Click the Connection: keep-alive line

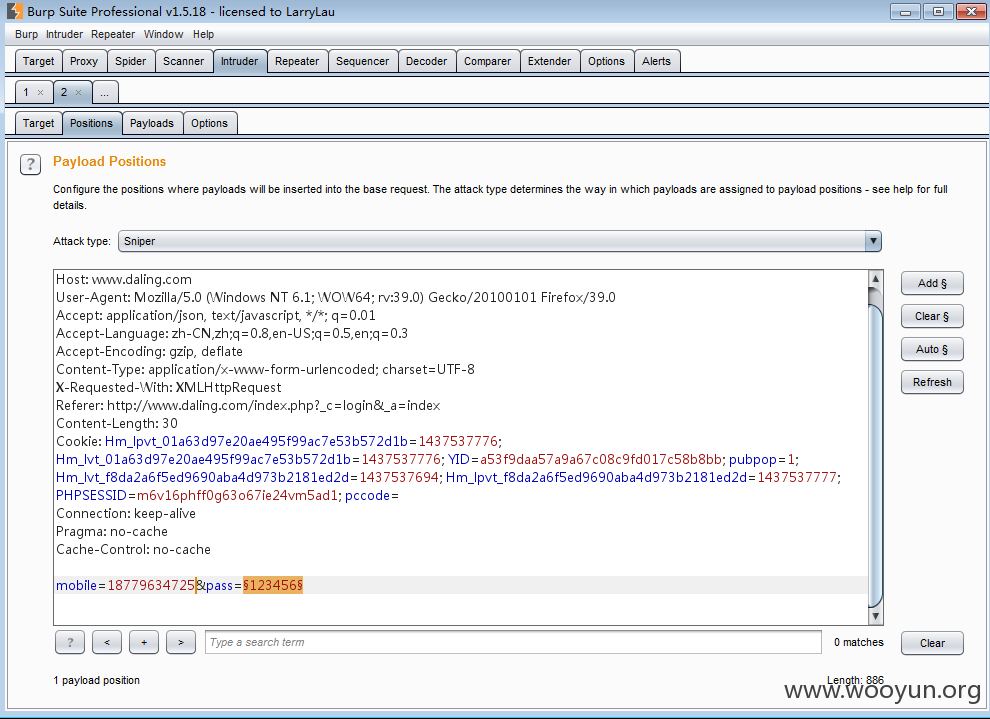[126, 513]
